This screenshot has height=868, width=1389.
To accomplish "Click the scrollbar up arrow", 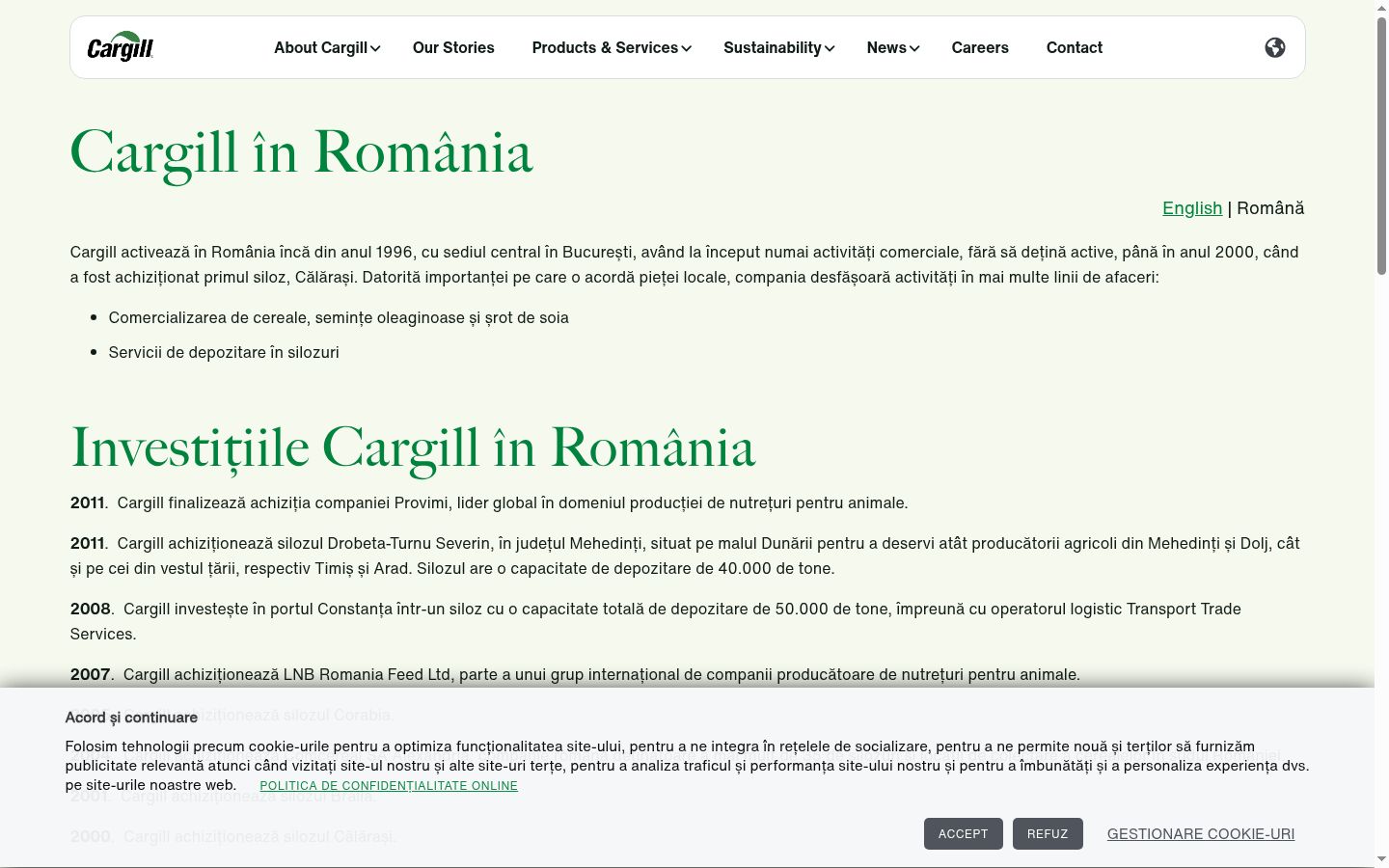I will (x=1381, y=8).
